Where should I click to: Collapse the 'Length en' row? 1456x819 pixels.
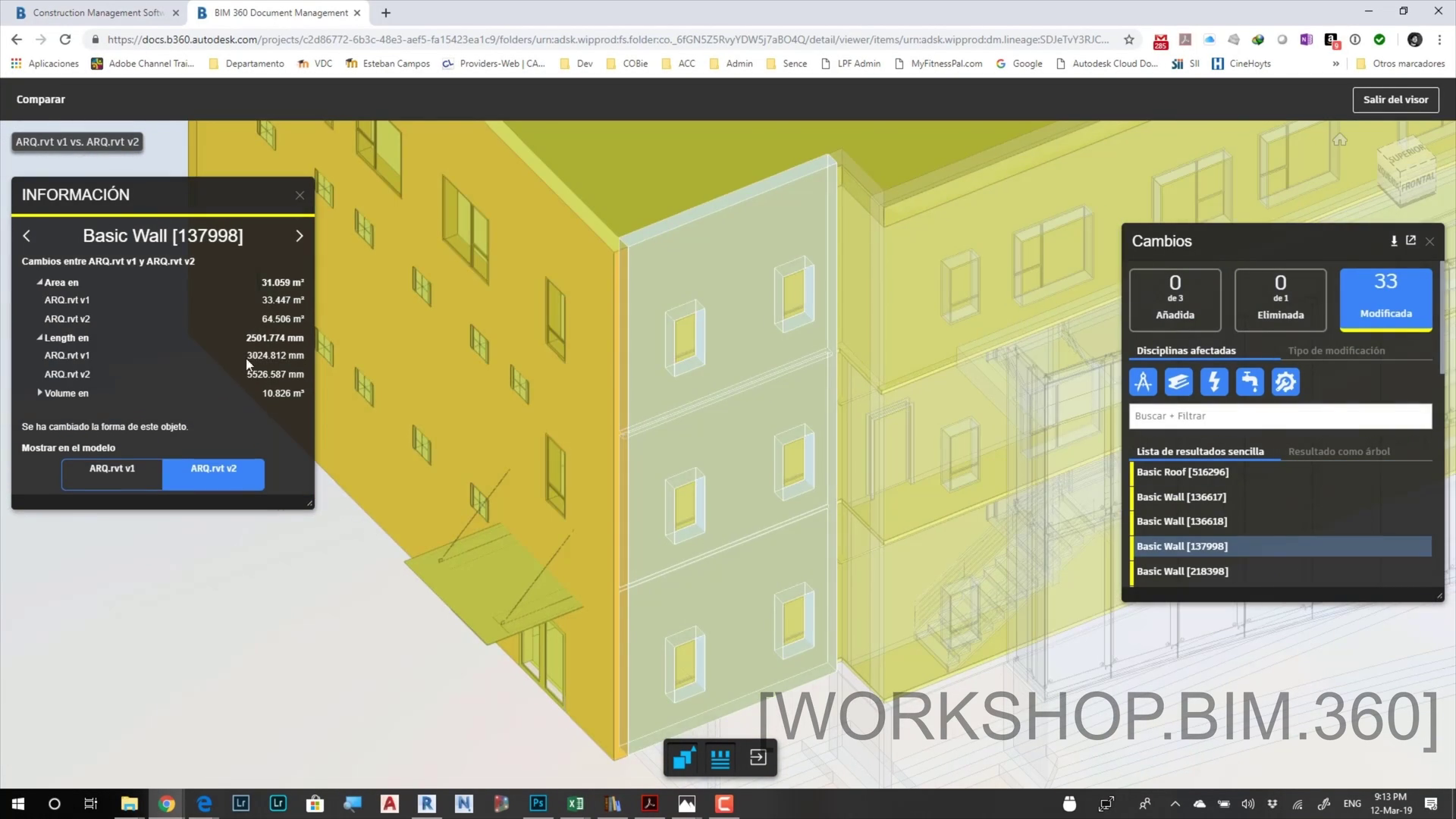coord(39,337)
